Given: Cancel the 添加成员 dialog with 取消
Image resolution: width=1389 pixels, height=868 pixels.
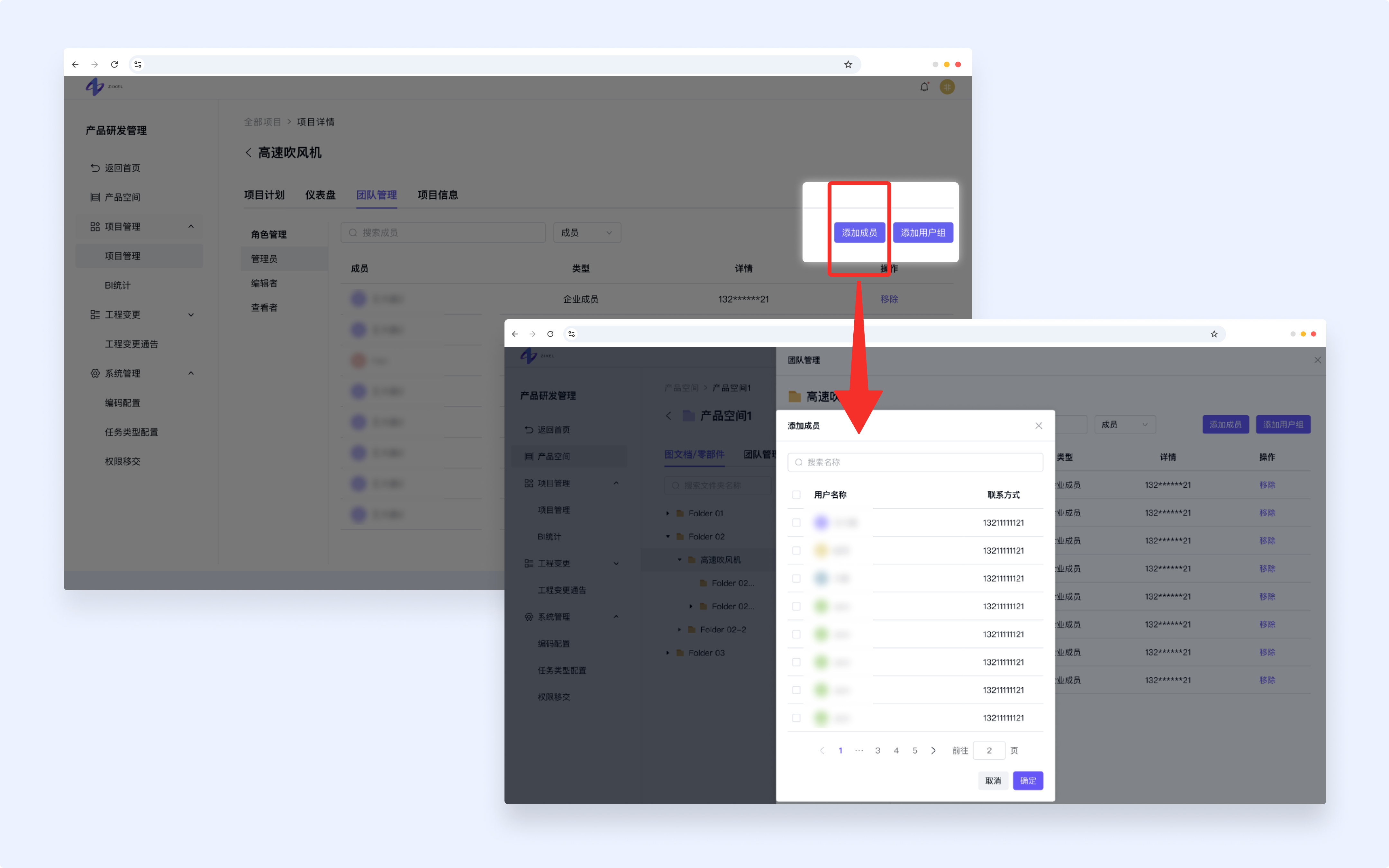Looking at the screenshot, I should pos(993,781).
